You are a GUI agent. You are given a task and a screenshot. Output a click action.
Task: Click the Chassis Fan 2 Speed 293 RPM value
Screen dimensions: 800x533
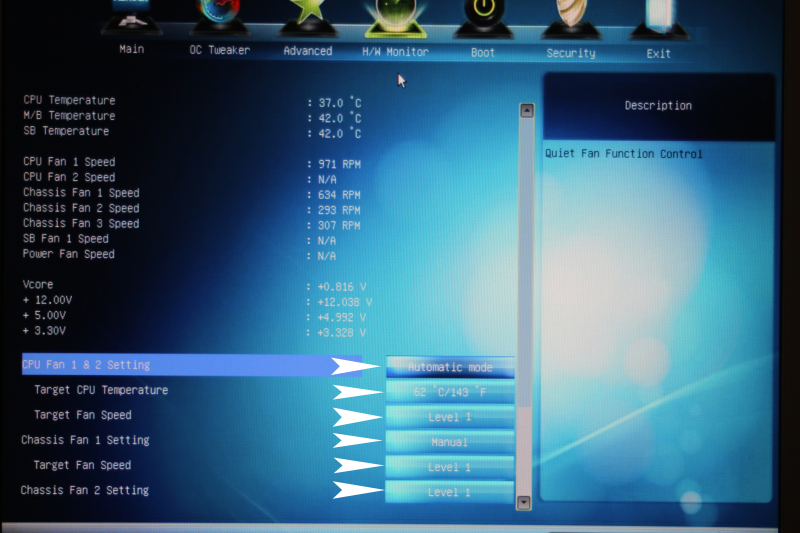point(339,210)
